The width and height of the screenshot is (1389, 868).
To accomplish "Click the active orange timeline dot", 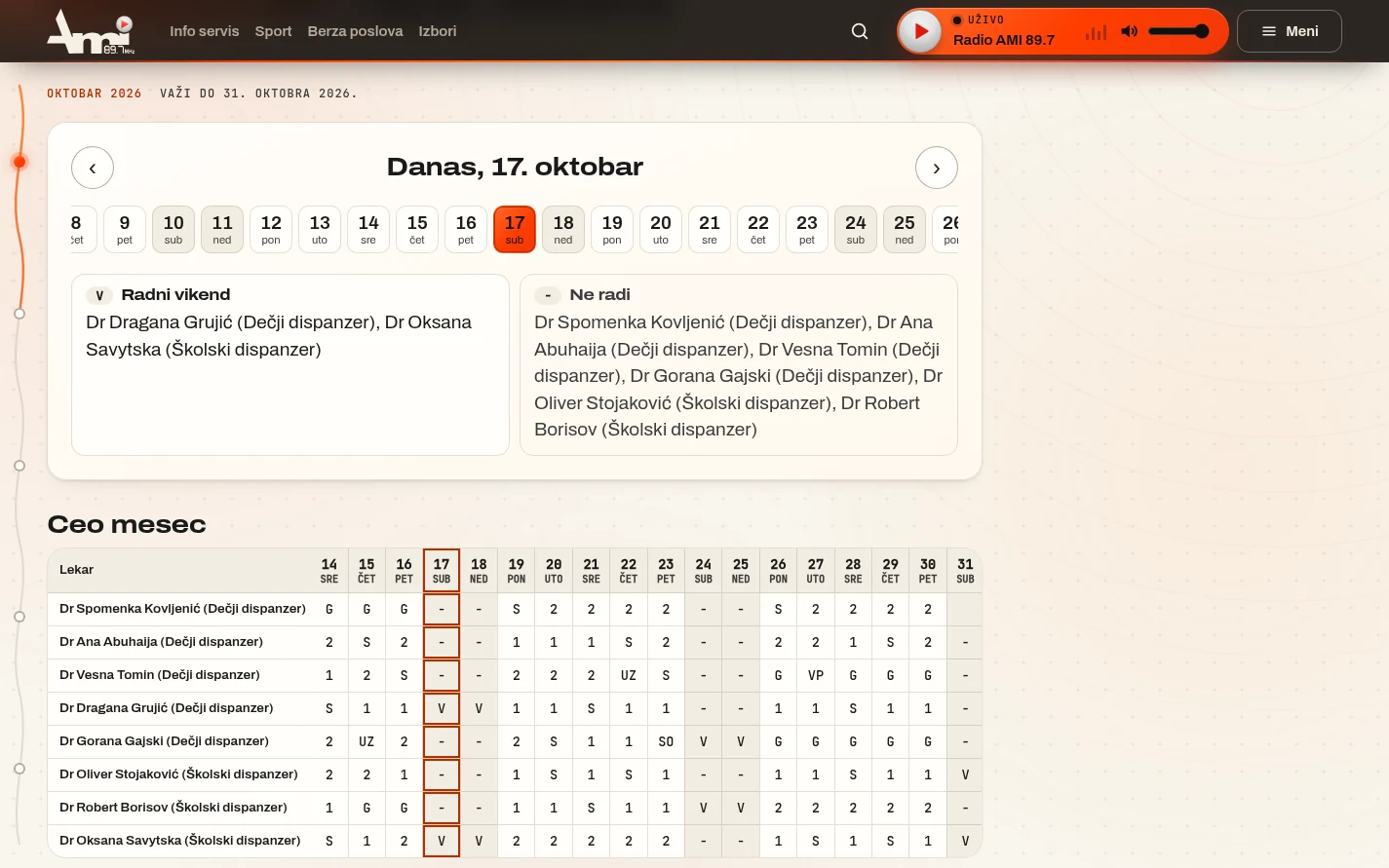I will point(19,162).
